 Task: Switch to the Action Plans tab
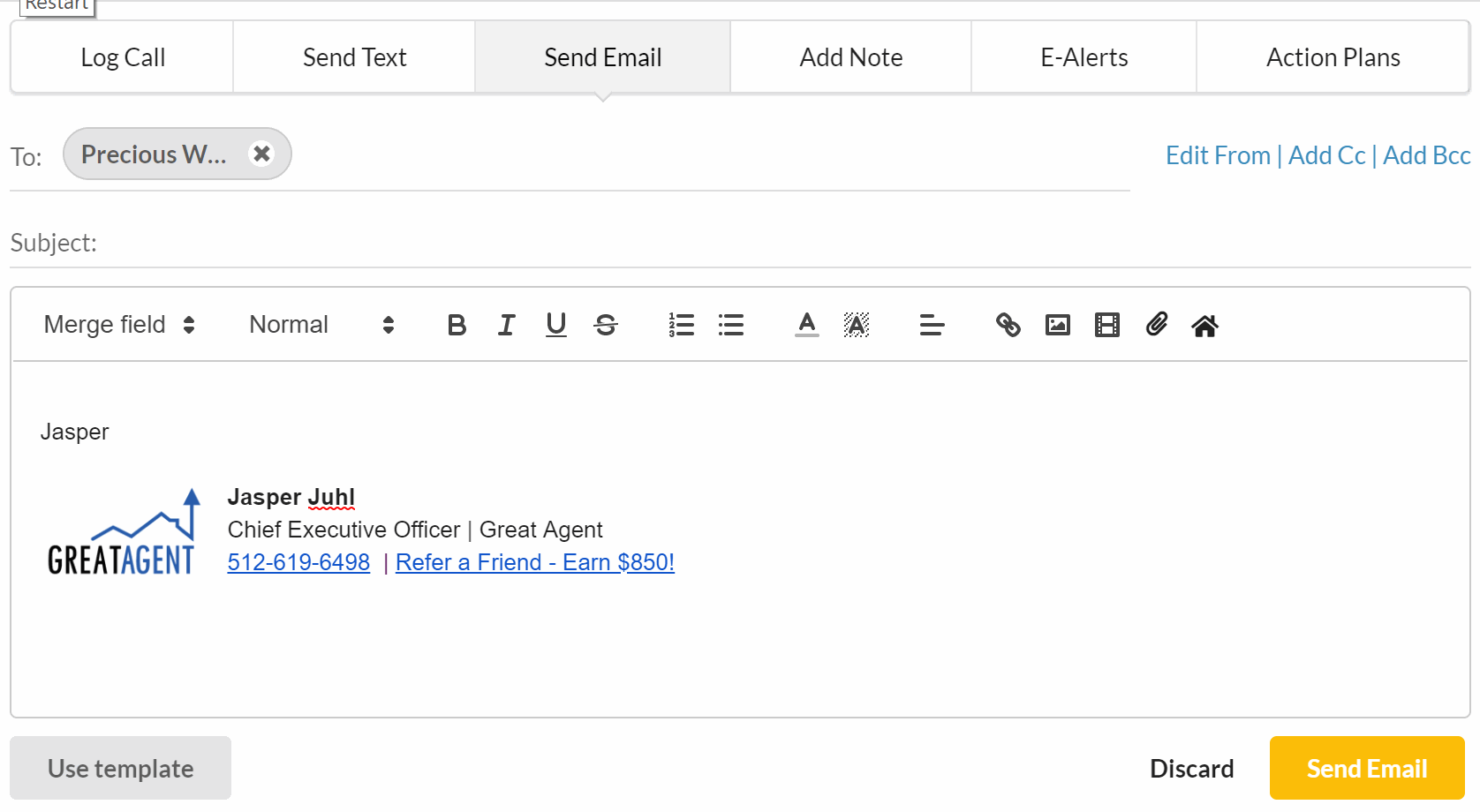click(1333, 57)
